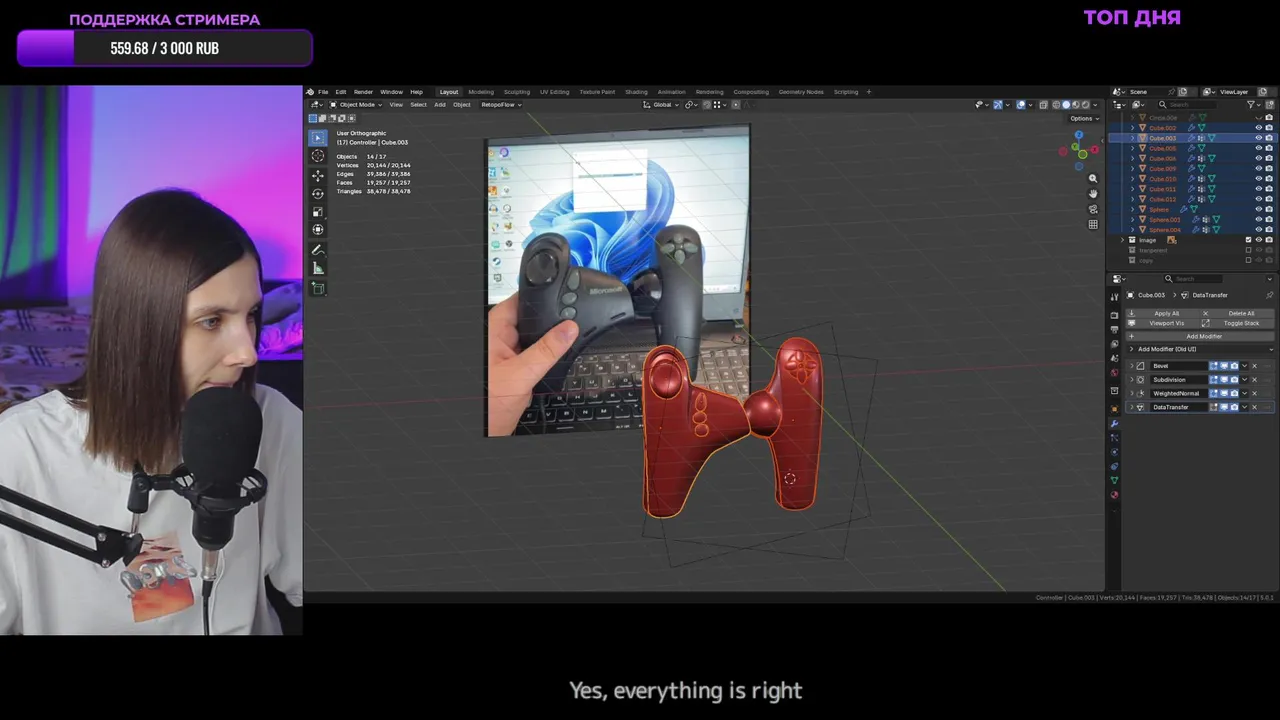Enable the transperent collection checkbox
This screenshot has height=720, width=1280.
(x=1248, y=250)
